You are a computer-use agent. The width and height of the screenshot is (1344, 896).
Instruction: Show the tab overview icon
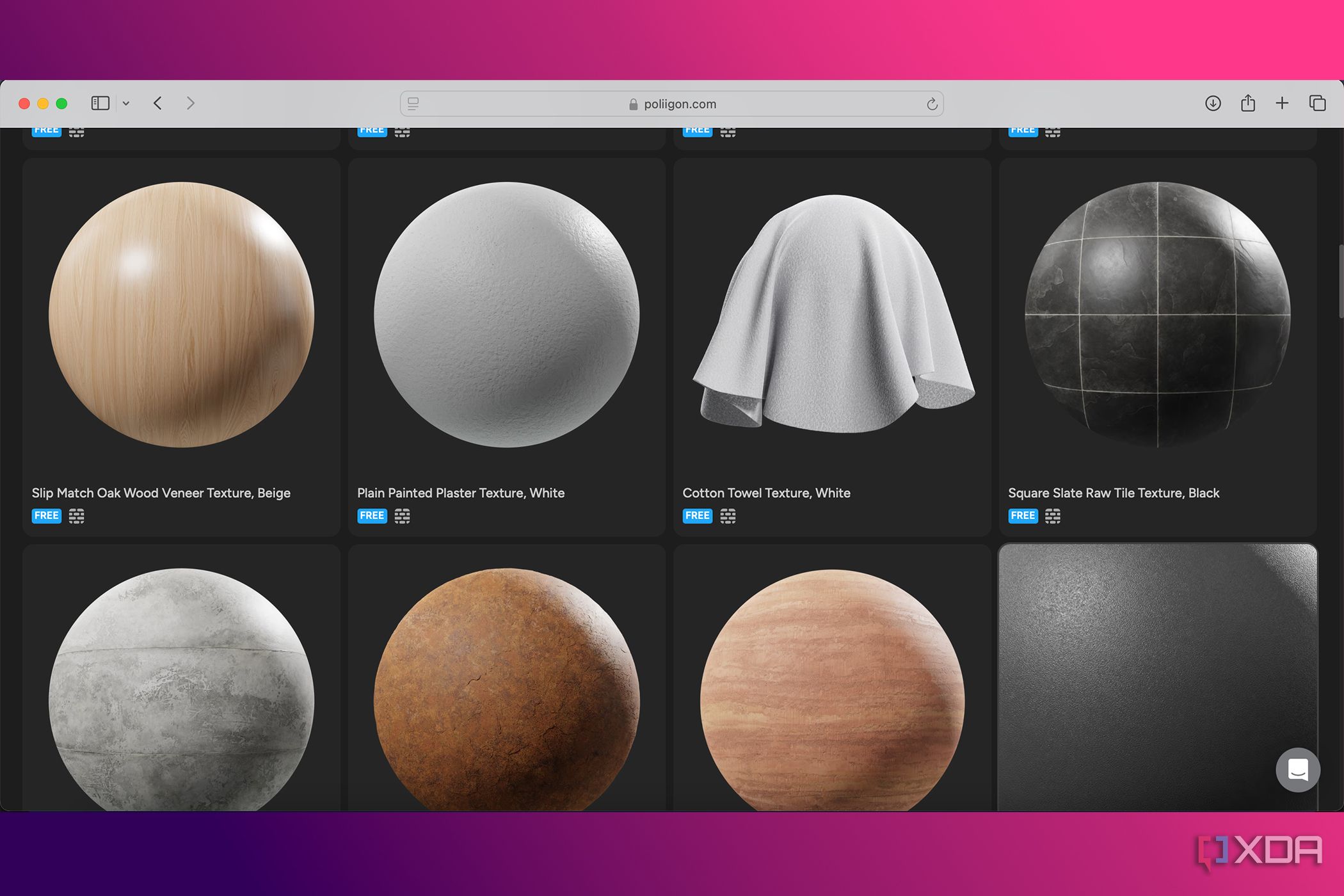tap(1317, 103)
